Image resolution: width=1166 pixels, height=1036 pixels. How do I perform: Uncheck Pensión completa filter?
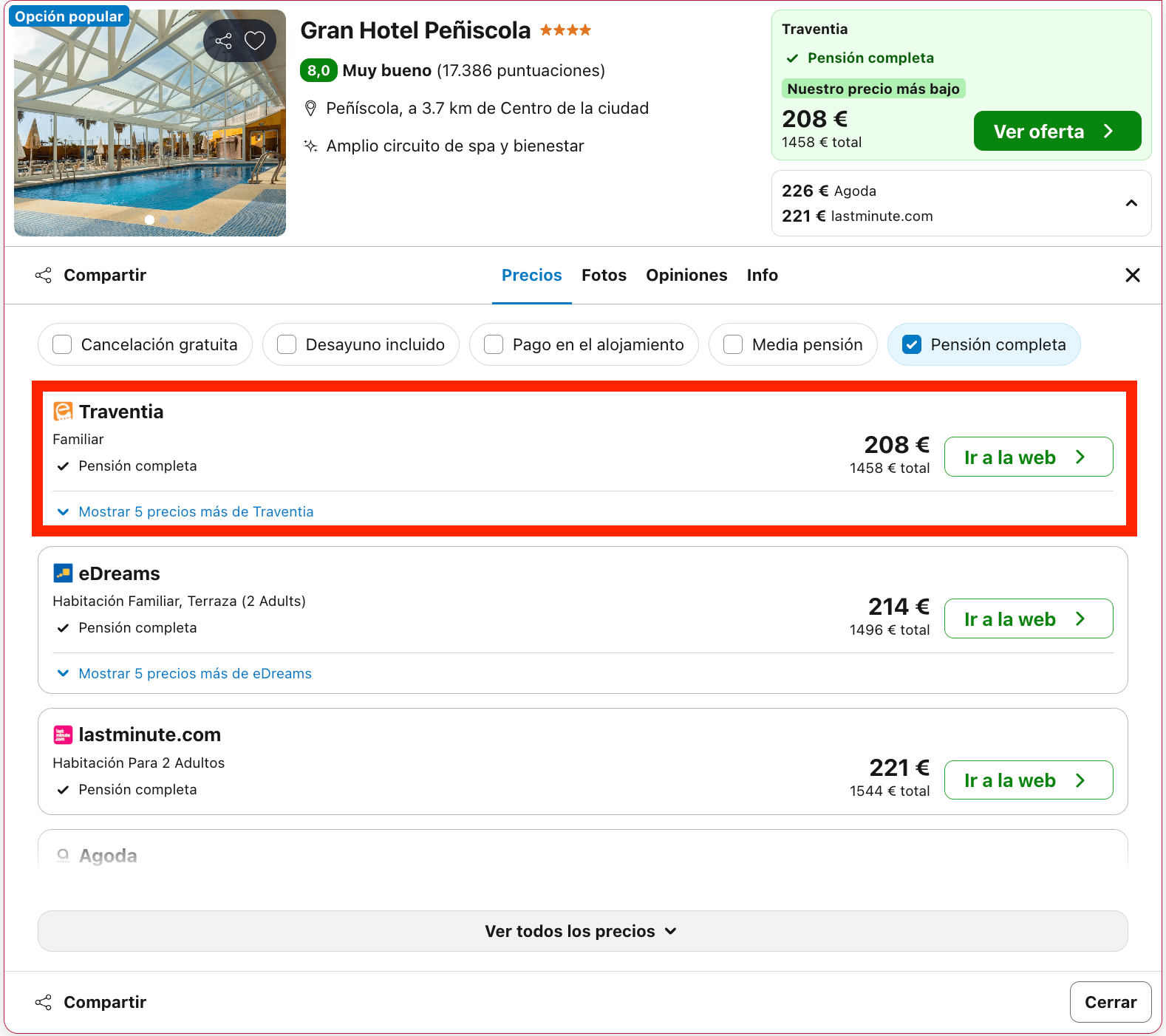tap(912, 344)
